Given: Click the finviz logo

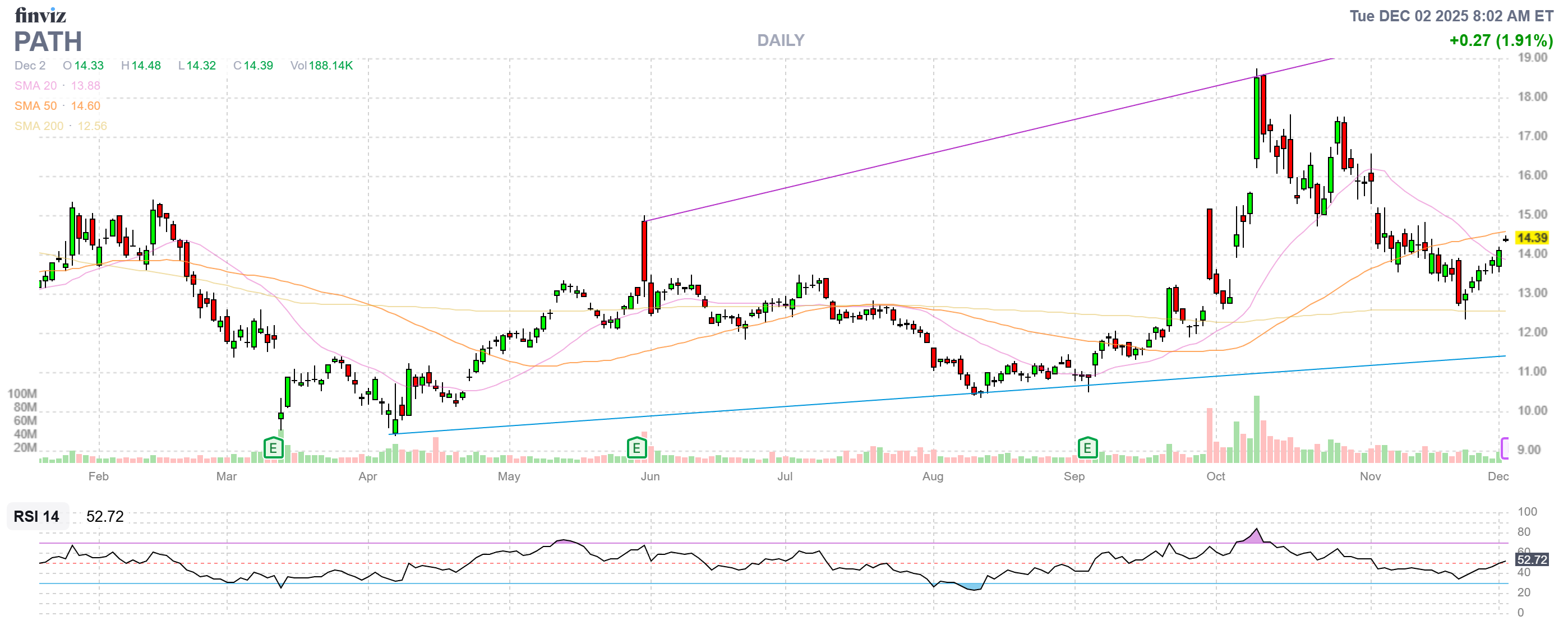Looking at the screenshot, I should 40,15.
